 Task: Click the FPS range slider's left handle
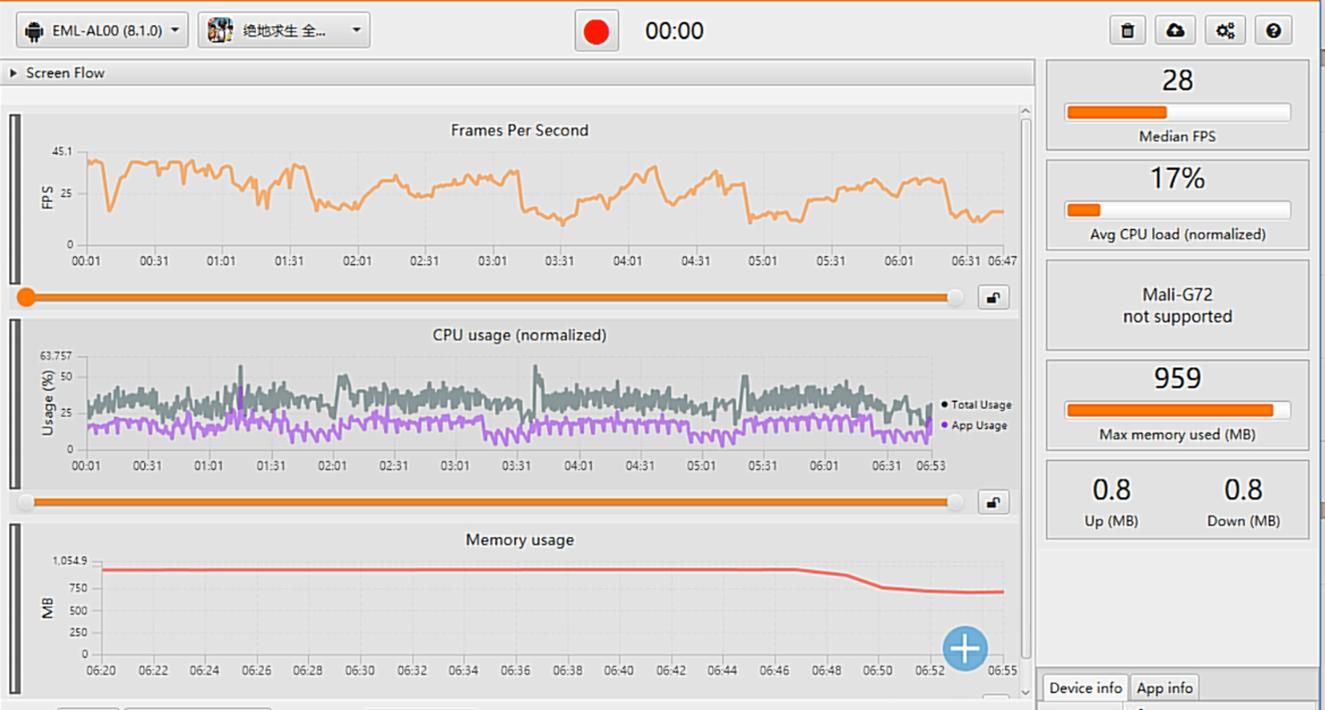coord(26,297)
